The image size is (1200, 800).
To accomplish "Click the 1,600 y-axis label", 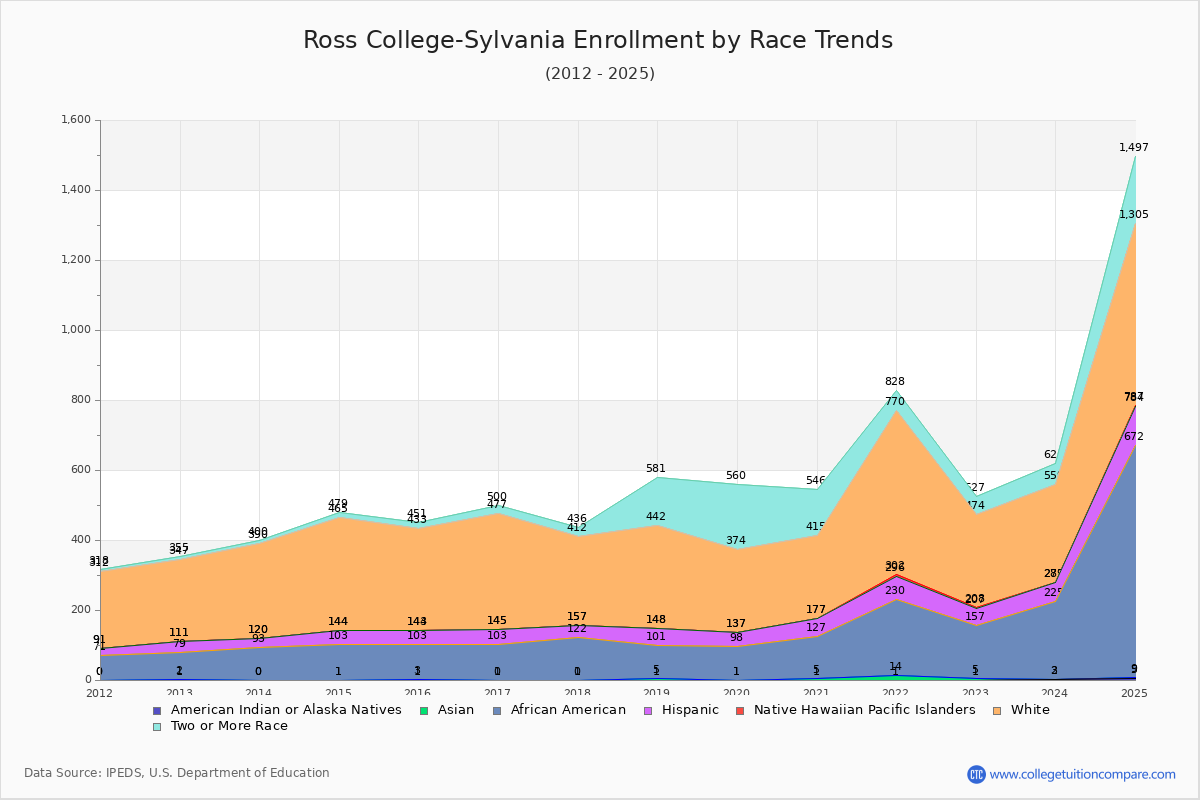I will pyautogui.click(x=76, y=120).
